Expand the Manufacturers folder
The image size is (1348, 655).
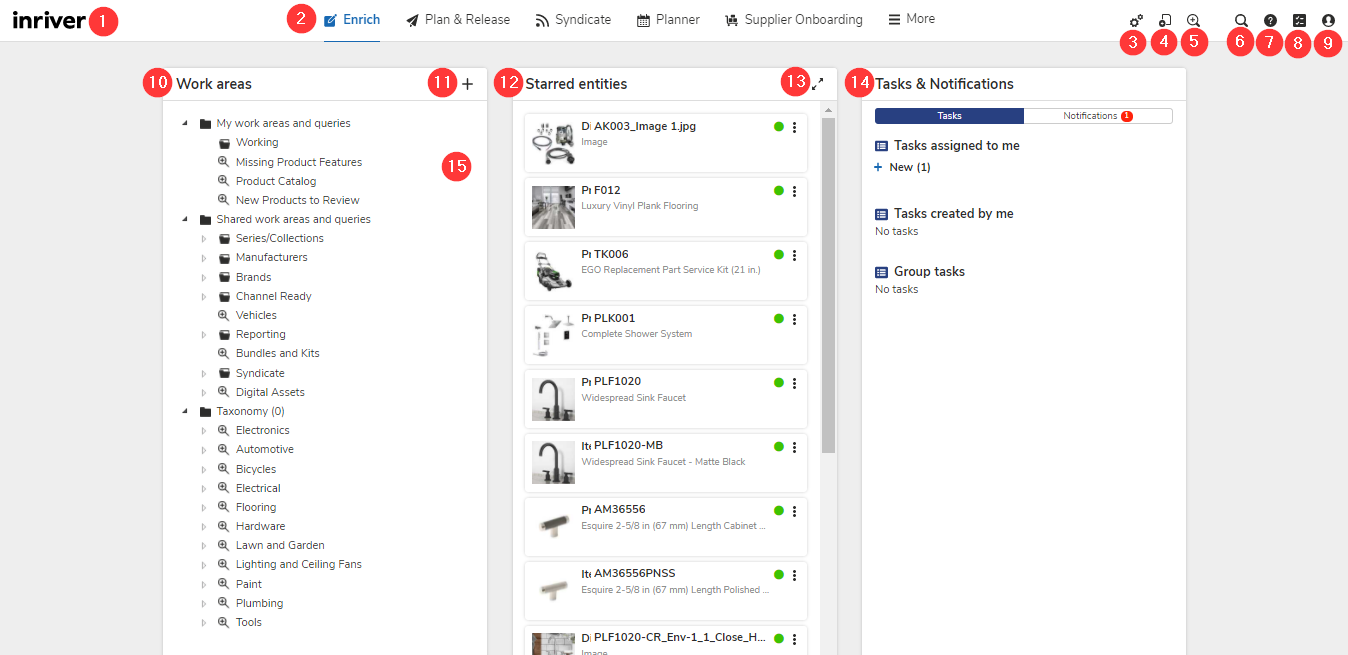(x=204, y=258)
